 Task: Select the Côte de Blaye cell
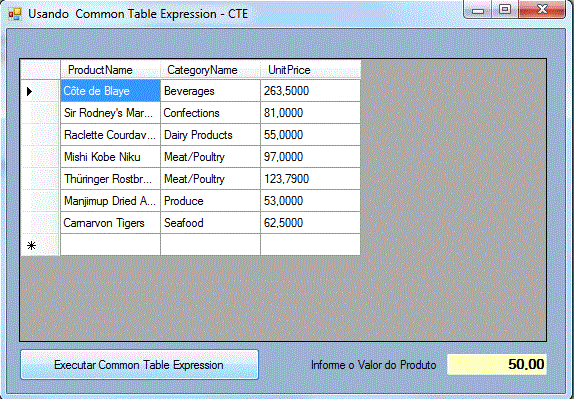[x=110, y=91]
